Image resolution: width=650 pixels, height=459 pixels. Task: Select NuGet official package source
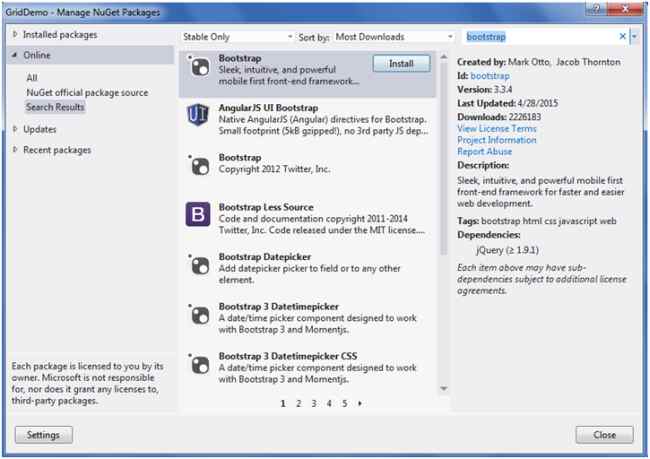tap(87, 92)
